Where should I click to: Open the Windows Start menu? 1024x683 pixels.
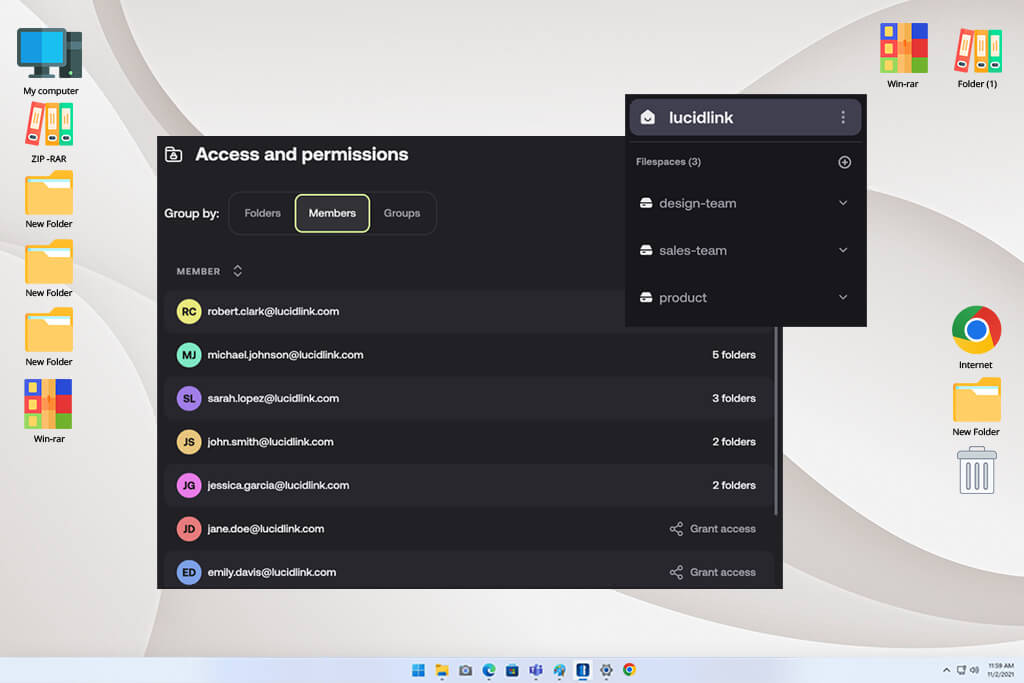418,670
